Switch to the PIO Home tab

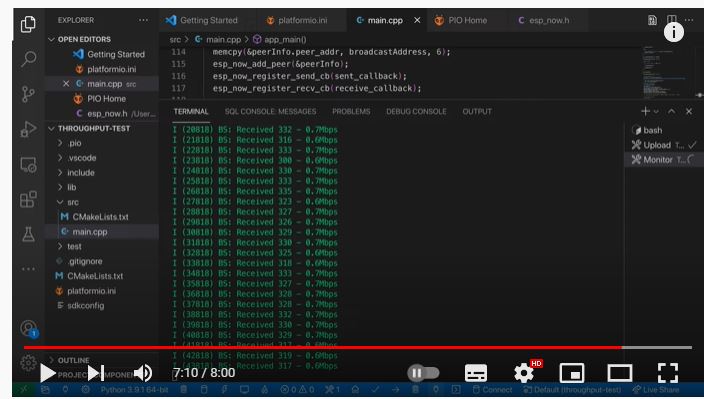pyautogui.click(x=461, y=20)
